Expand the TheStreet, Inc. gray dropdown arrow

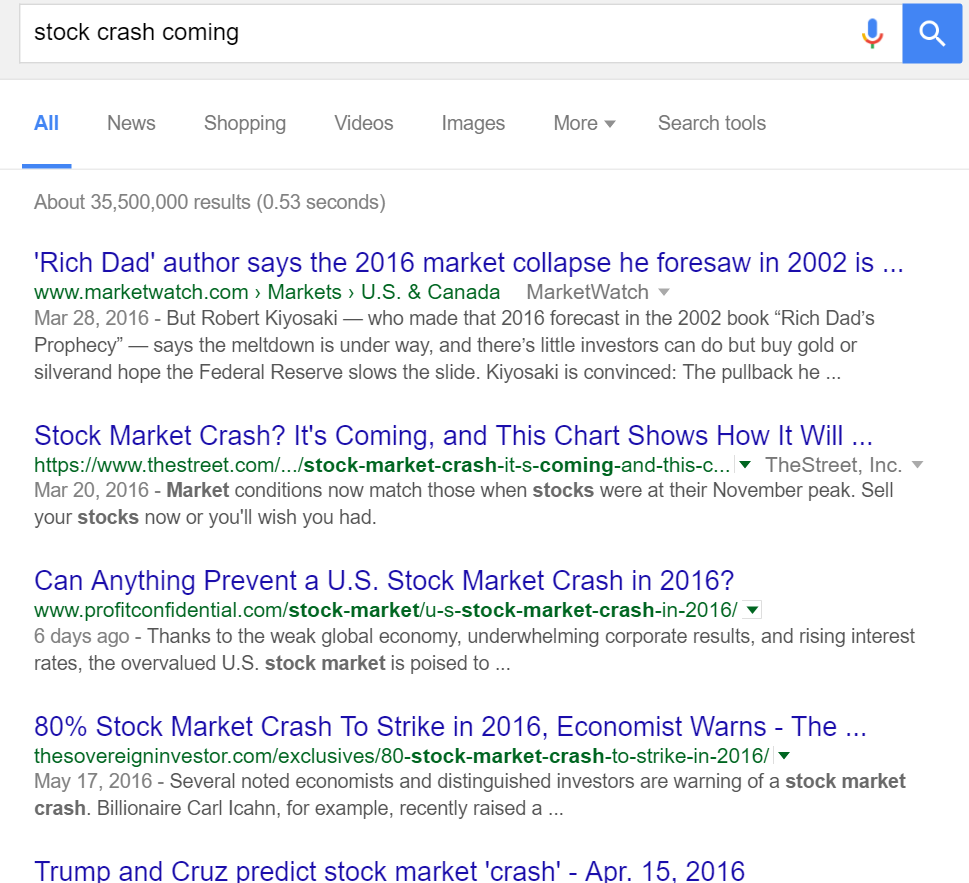pyautogui.click(x=917, y=465)
